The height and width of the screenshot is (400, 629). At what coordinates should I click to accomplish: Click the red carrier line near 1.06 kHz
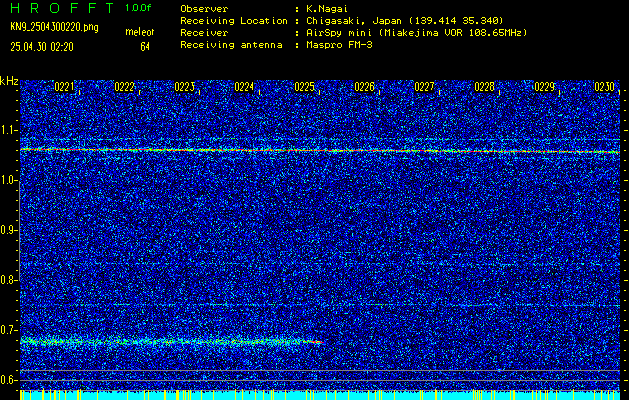[x=320, y=151]
